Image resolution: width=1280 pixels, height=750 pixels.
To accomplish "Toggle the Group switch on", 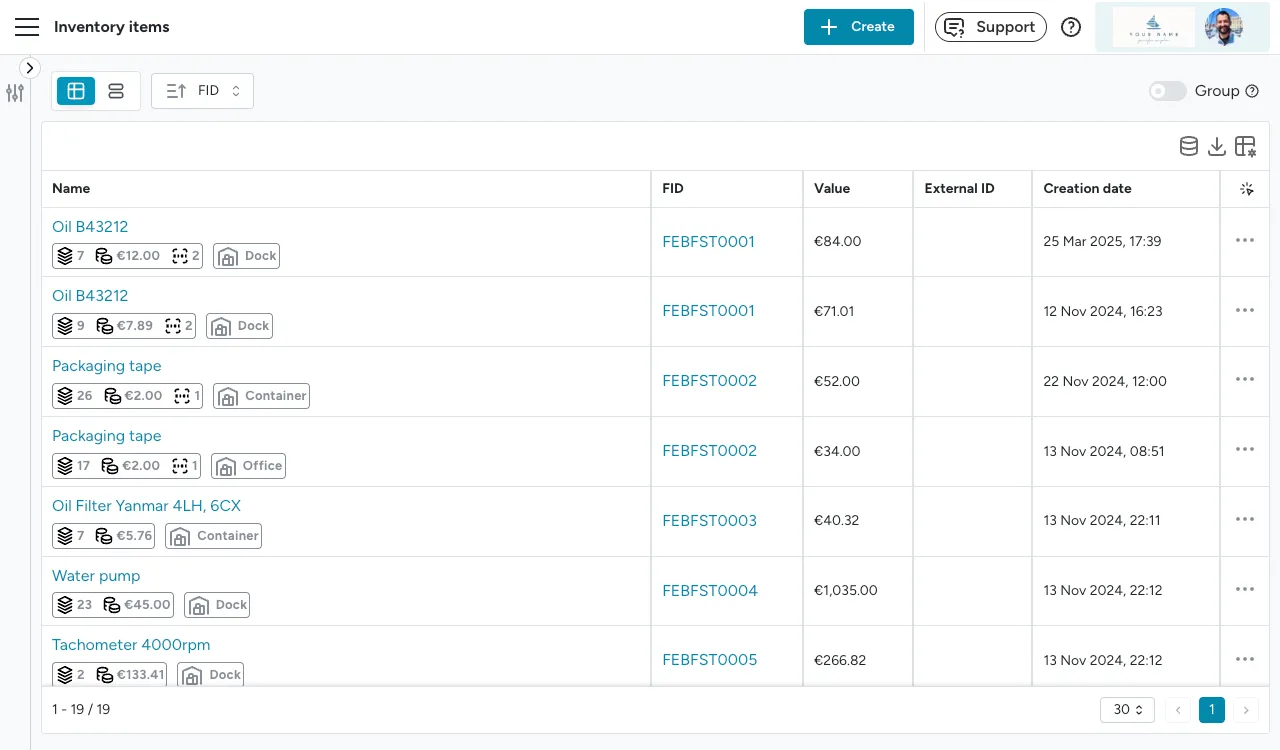I will coord(1167,91).
